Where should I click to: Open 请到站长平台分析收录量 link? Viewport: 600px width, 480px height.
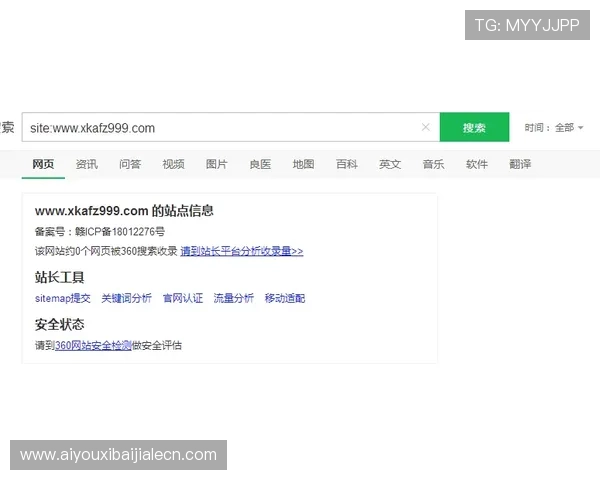pyautogui.click(x=242, y=251)
